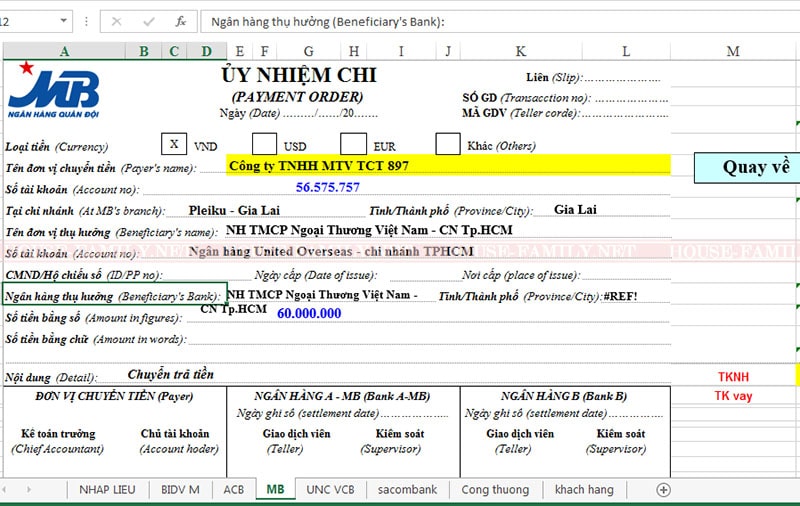The width and height of the screenshot is (800, 506).
Task: Select 'Chuyển trả tiền' detail cell
Action: 170,374
